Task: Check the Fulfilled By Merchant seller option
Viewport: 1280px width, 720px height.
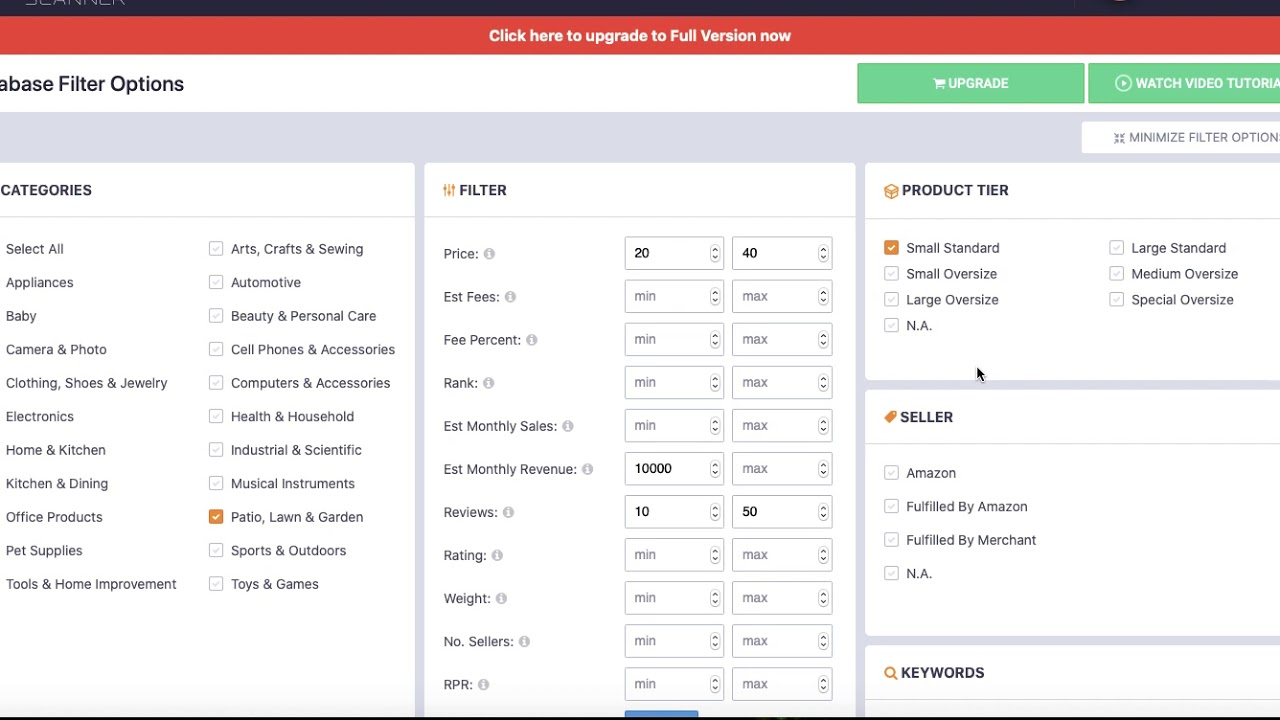Action: coord(891,540)
